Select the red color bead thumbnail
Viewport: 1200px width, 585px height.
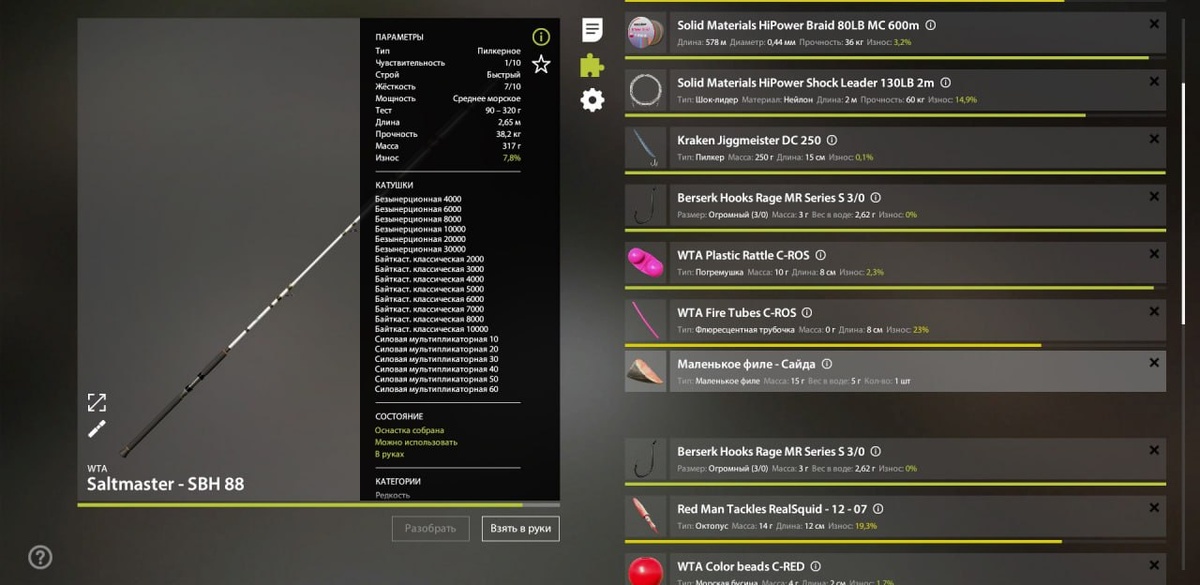[646, 570]
